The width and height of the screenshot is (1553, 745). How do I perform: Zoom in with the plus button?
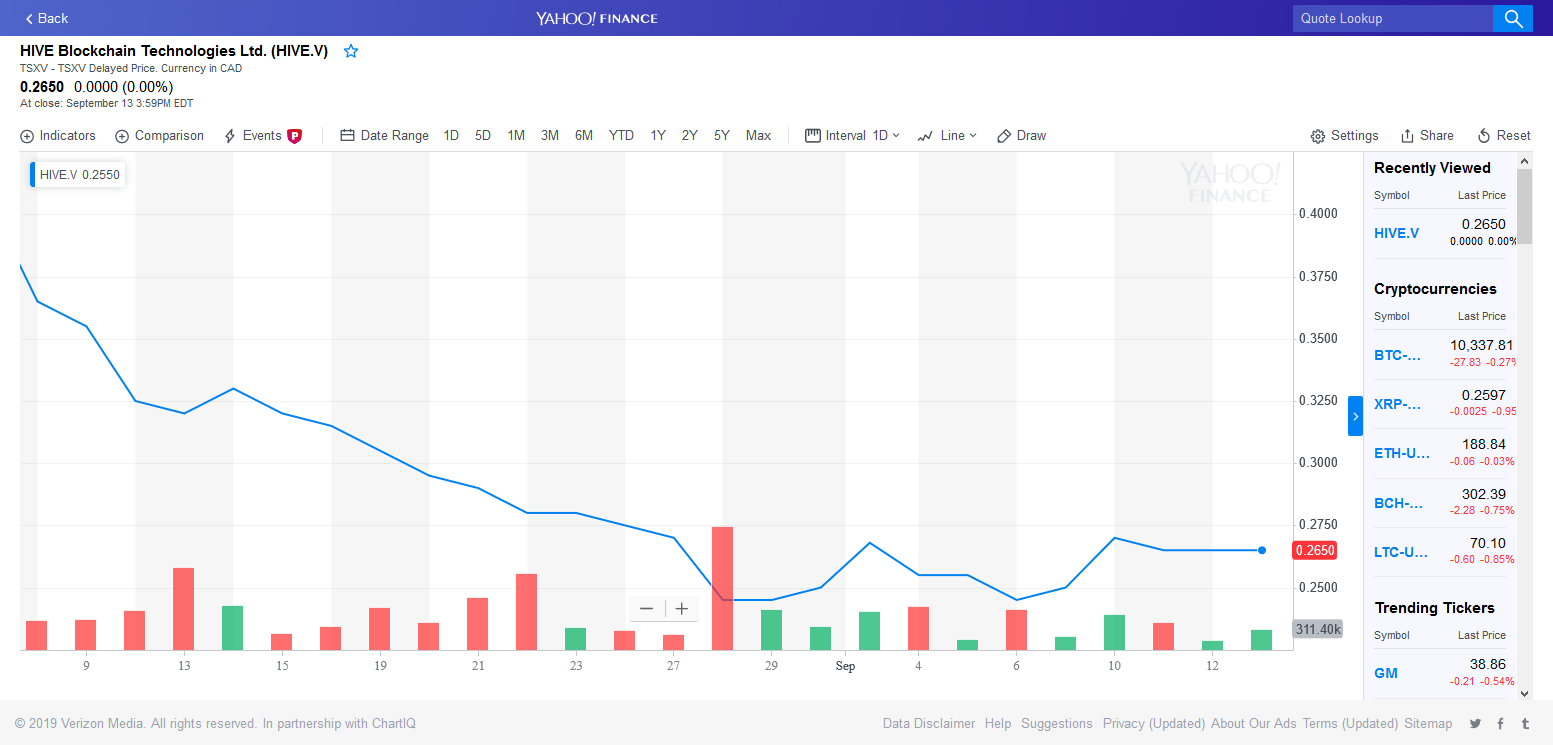(x=682, y=608)
